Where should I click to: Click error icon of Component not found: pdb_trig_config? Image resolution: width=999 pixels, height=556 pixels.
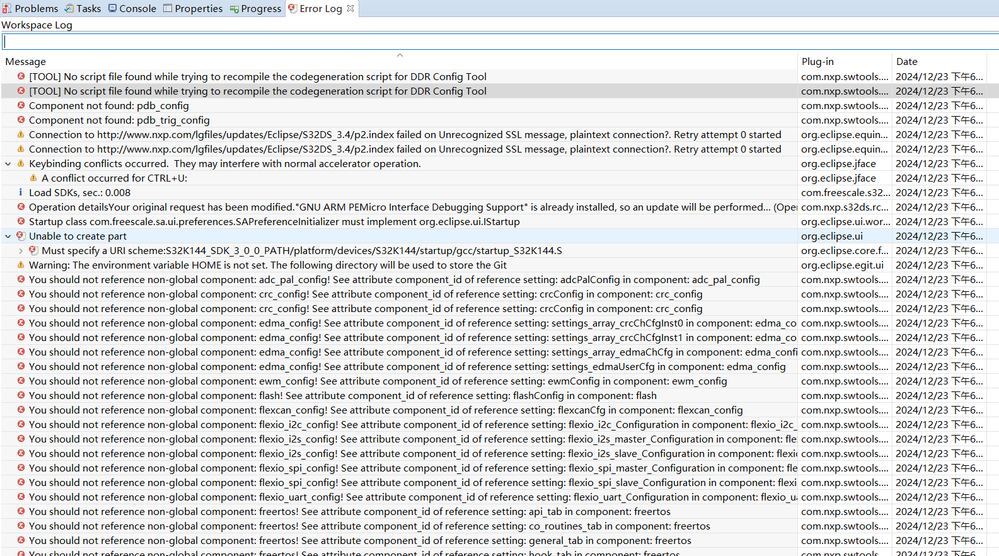pyautogui.click(x=20, y=120)
